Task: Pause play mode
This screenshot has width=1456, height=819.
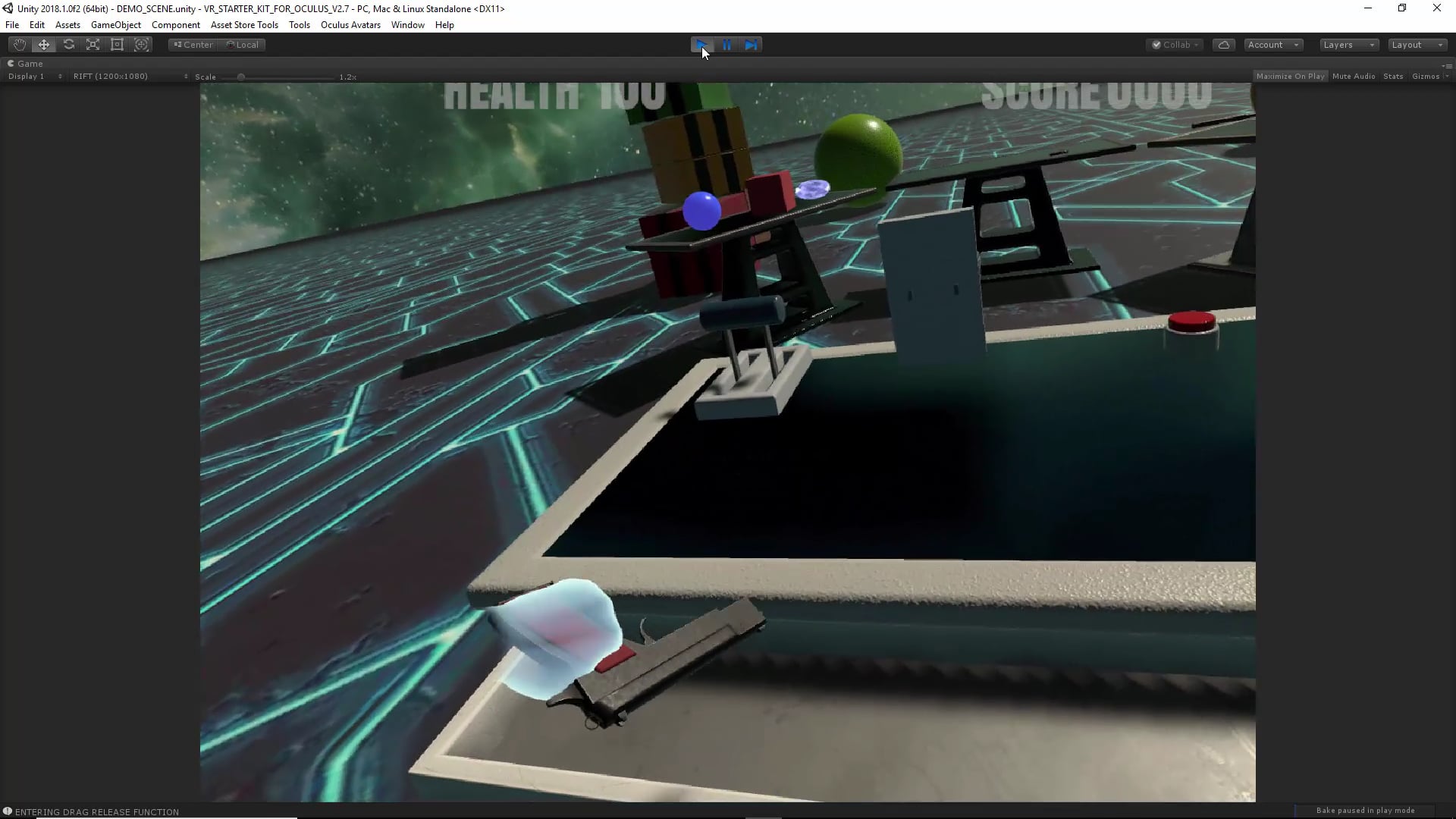Action: [726, 45]
